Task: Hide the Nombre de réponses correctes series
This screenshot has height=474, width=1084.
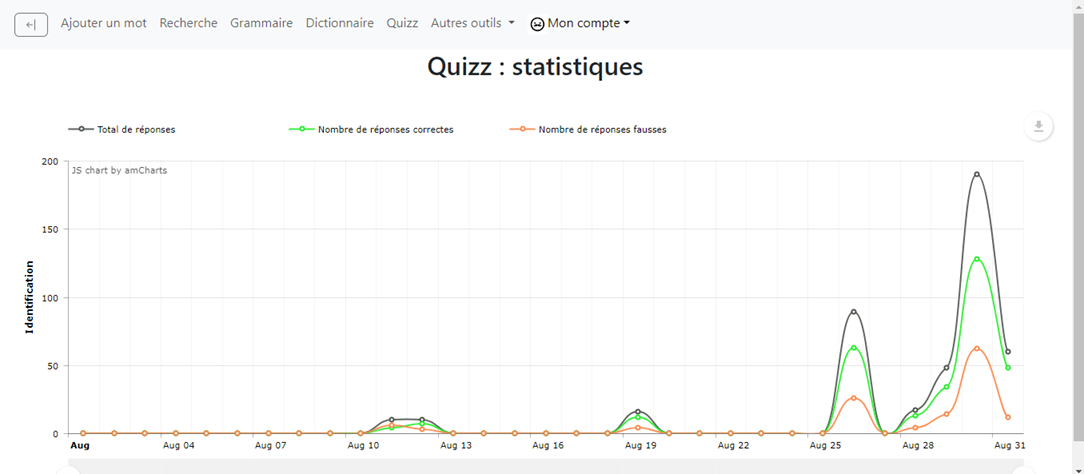Action: pyautogui.click(x=385, y=129)
